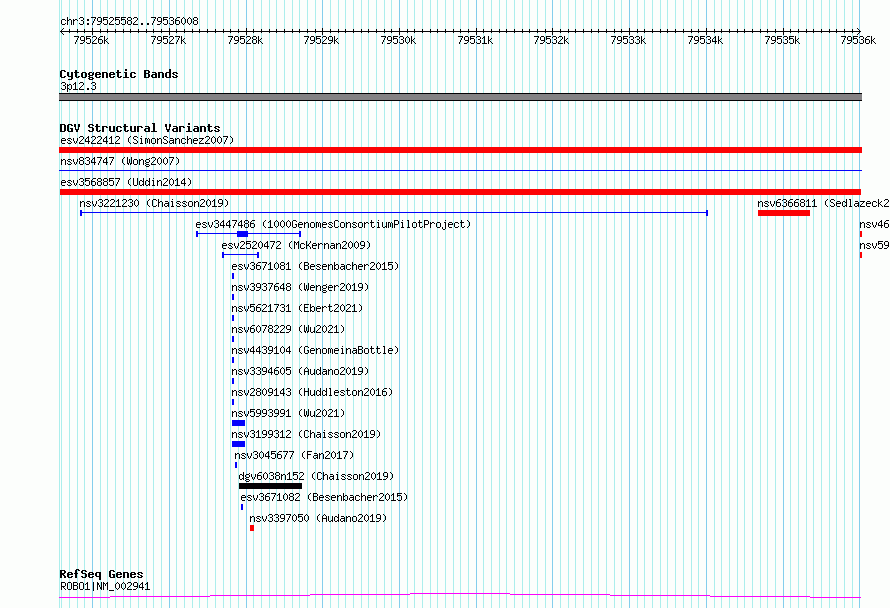Screen dimensions: 890x608
Task: Click the esv2422412 (SimonSanchez2007) label
Action: pos(147,140)
